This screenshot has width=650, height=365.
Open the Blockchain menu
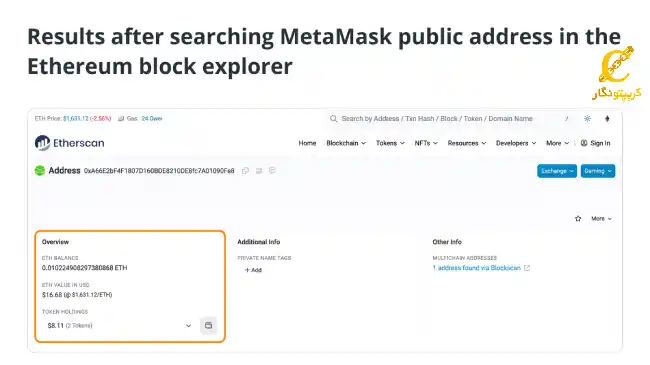[x=346, y=143]
